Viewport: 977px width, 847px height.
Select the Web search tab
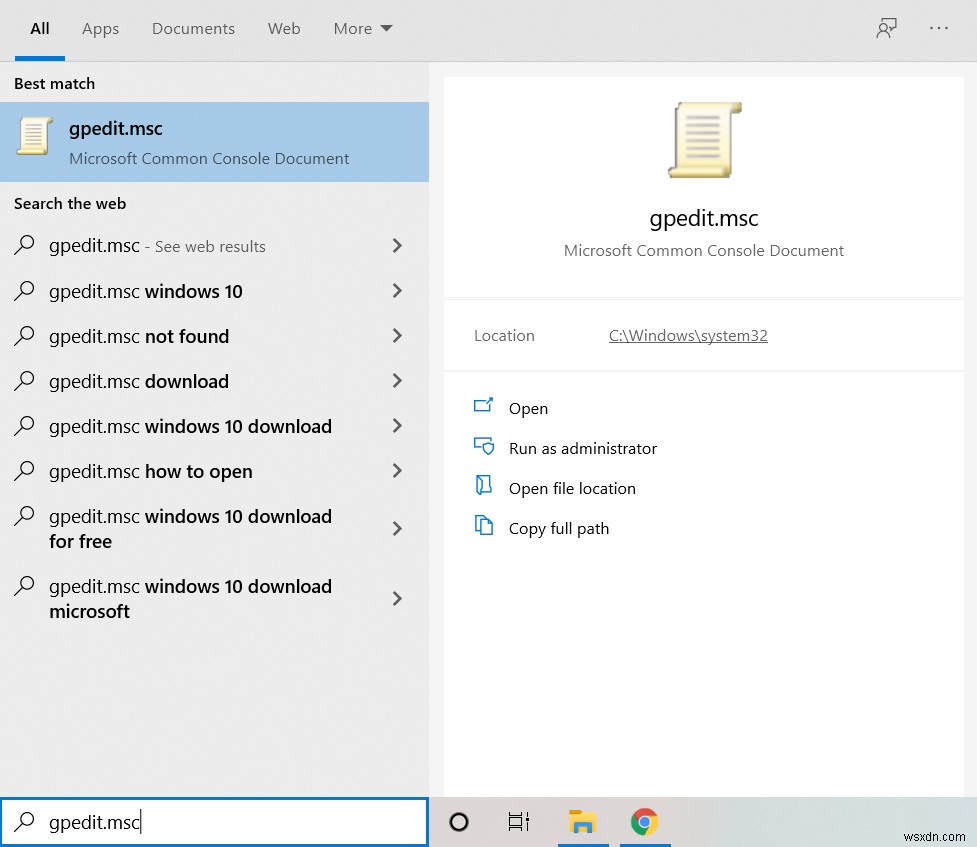point(284,28)
